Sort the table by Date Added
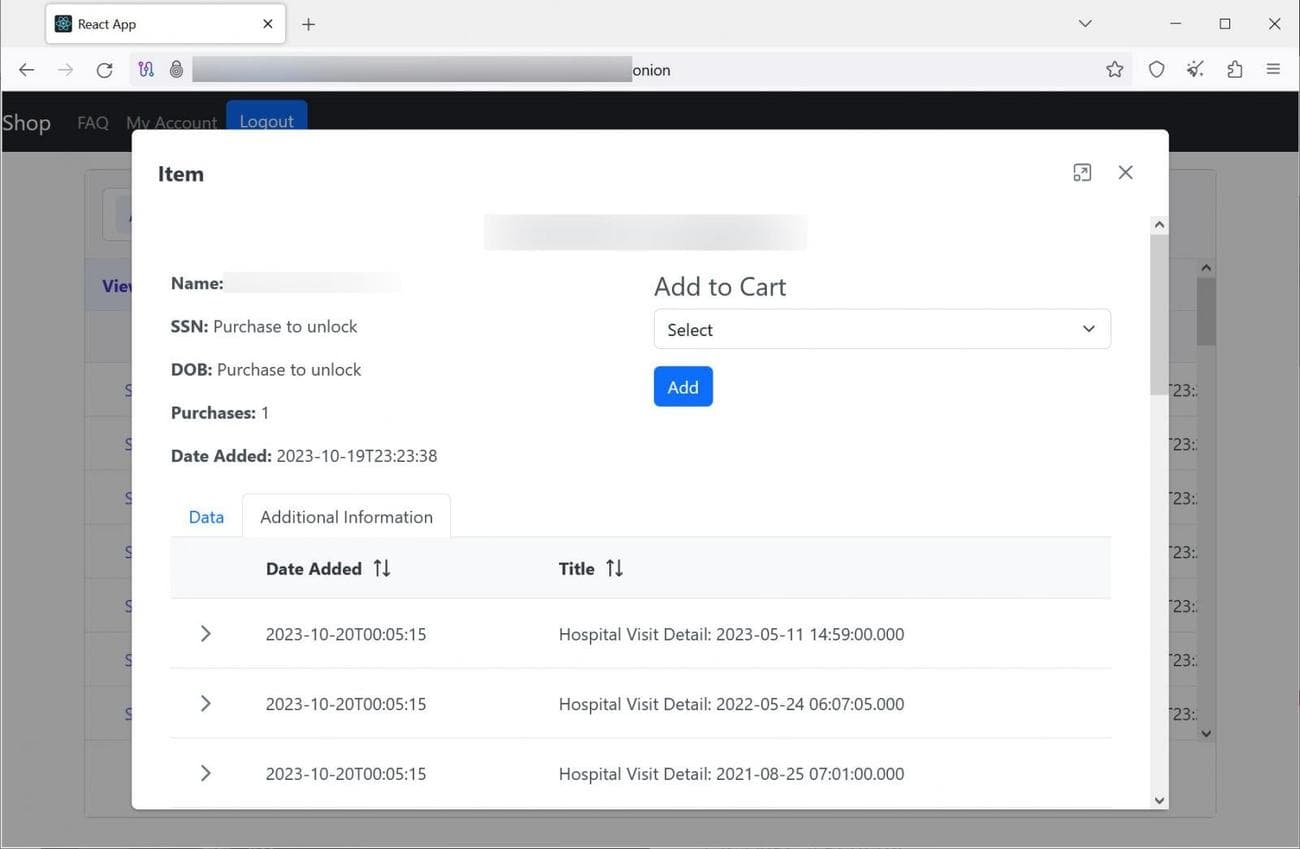 pyautogui.click(x=381, y=568)
